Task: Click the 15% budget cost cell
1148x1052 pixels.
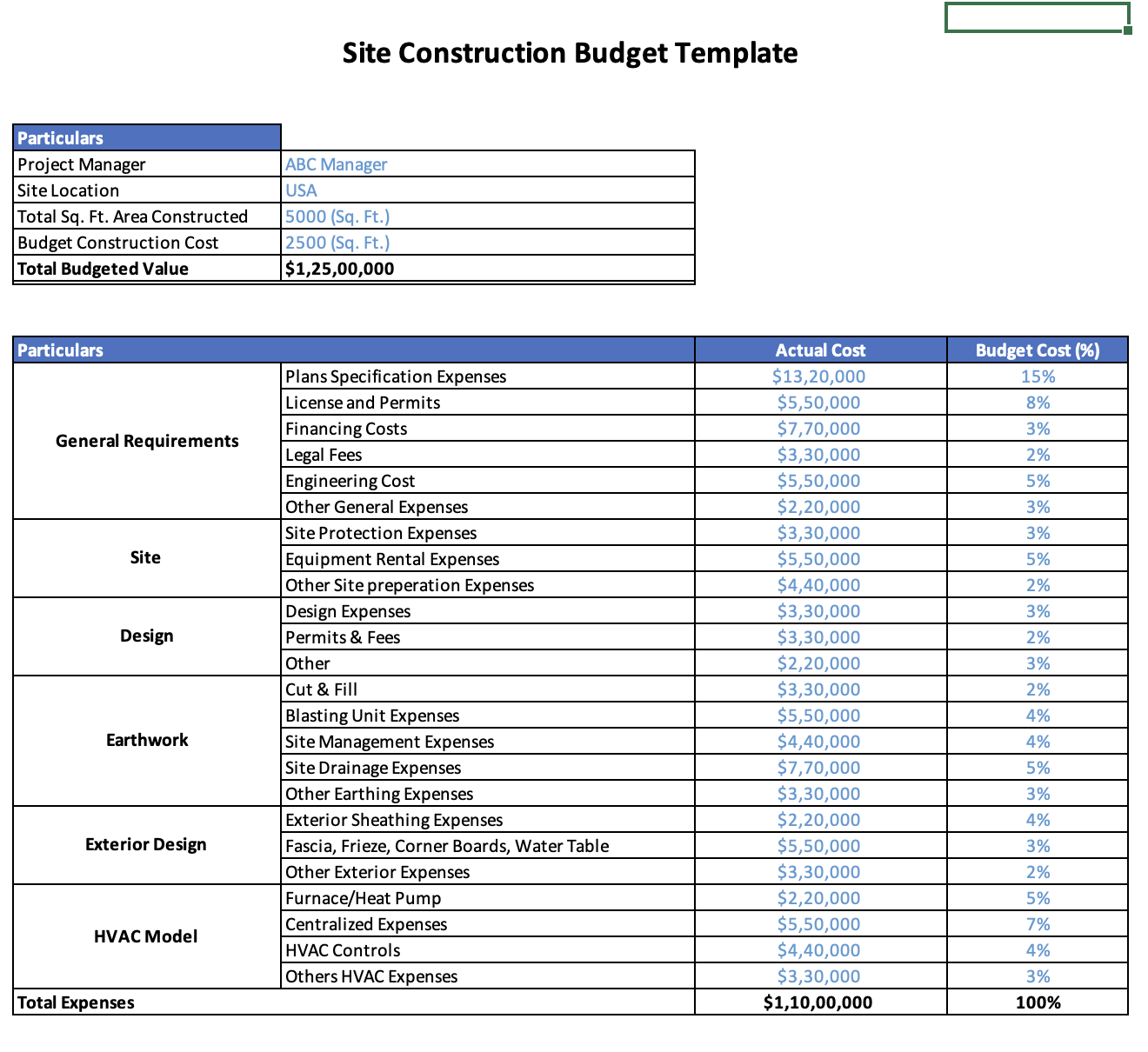Action: point(1037,376)
